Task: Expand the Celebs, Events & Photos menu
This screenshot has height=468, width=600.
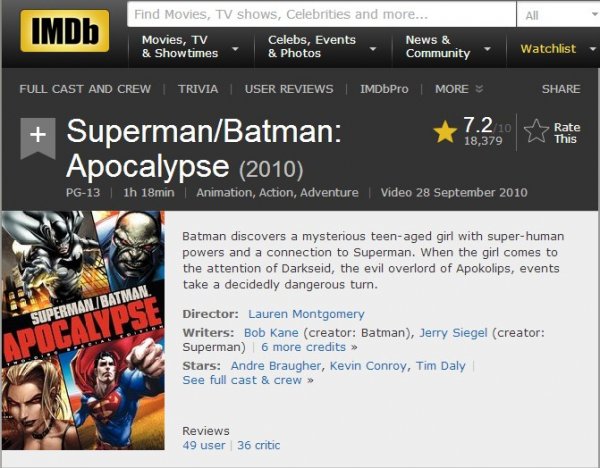Action: [x=322, y=47]
